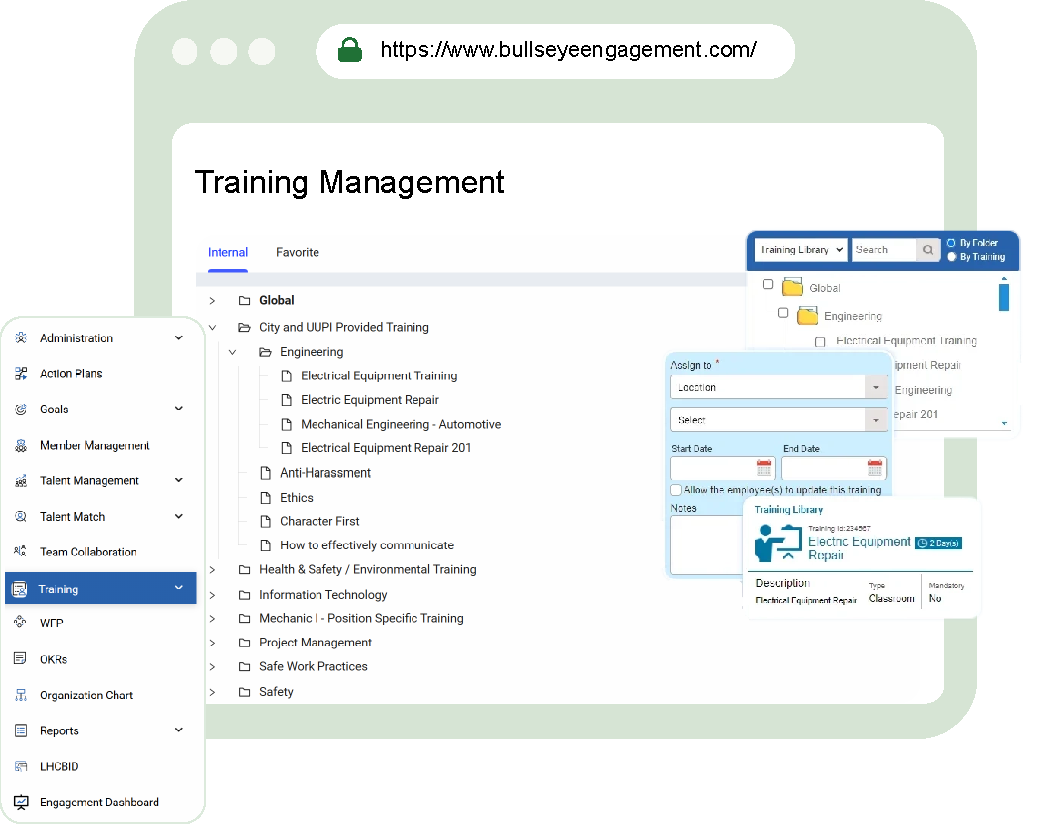
Task: Open the Training menu item
Action: [x=100, y=589]
